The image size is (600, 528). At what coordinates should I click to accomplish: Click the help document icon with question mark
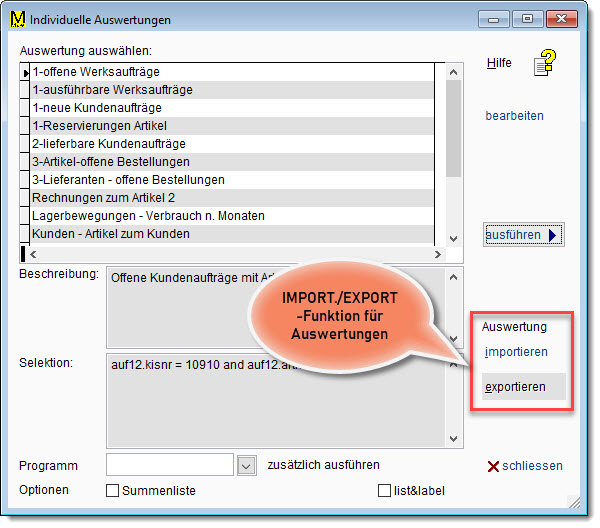tap(544, 65)
